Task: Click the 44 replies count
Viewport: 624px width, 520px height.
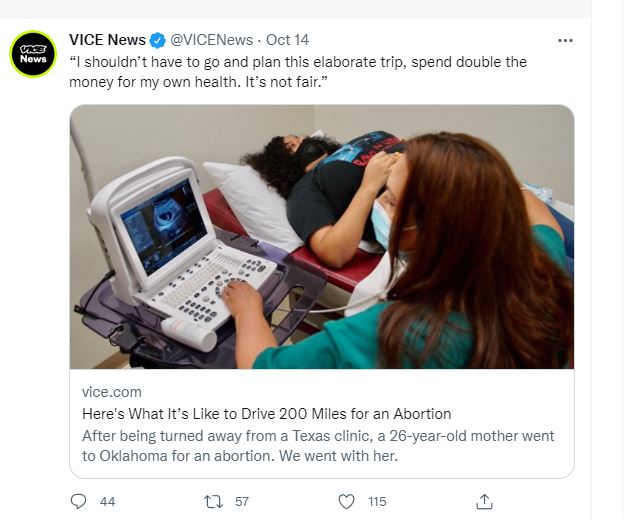Action: pyautogui.click(x=107, y=502)
